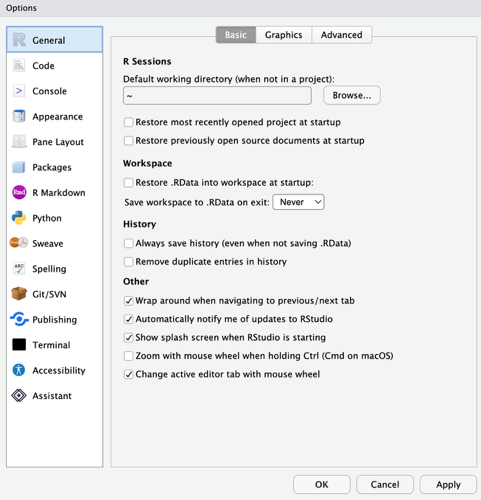Select the Packages label in the sidebar
This screenshot has width=481, height=500.
tap(52, 167)
